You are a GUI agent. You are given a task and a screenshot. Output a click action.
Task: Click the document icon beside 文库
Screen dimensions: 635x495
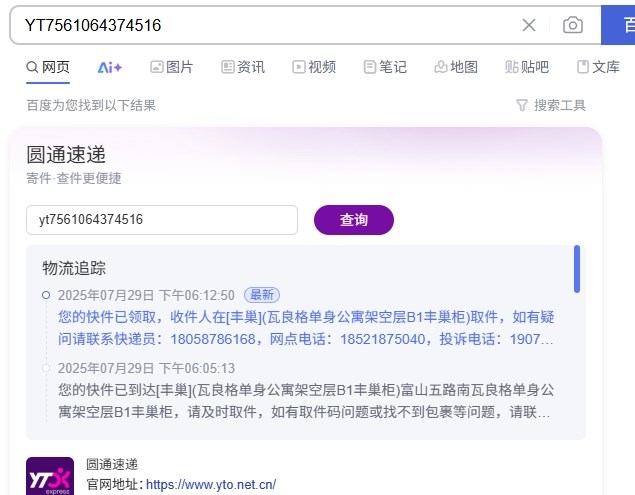click(x=583, y=67)
